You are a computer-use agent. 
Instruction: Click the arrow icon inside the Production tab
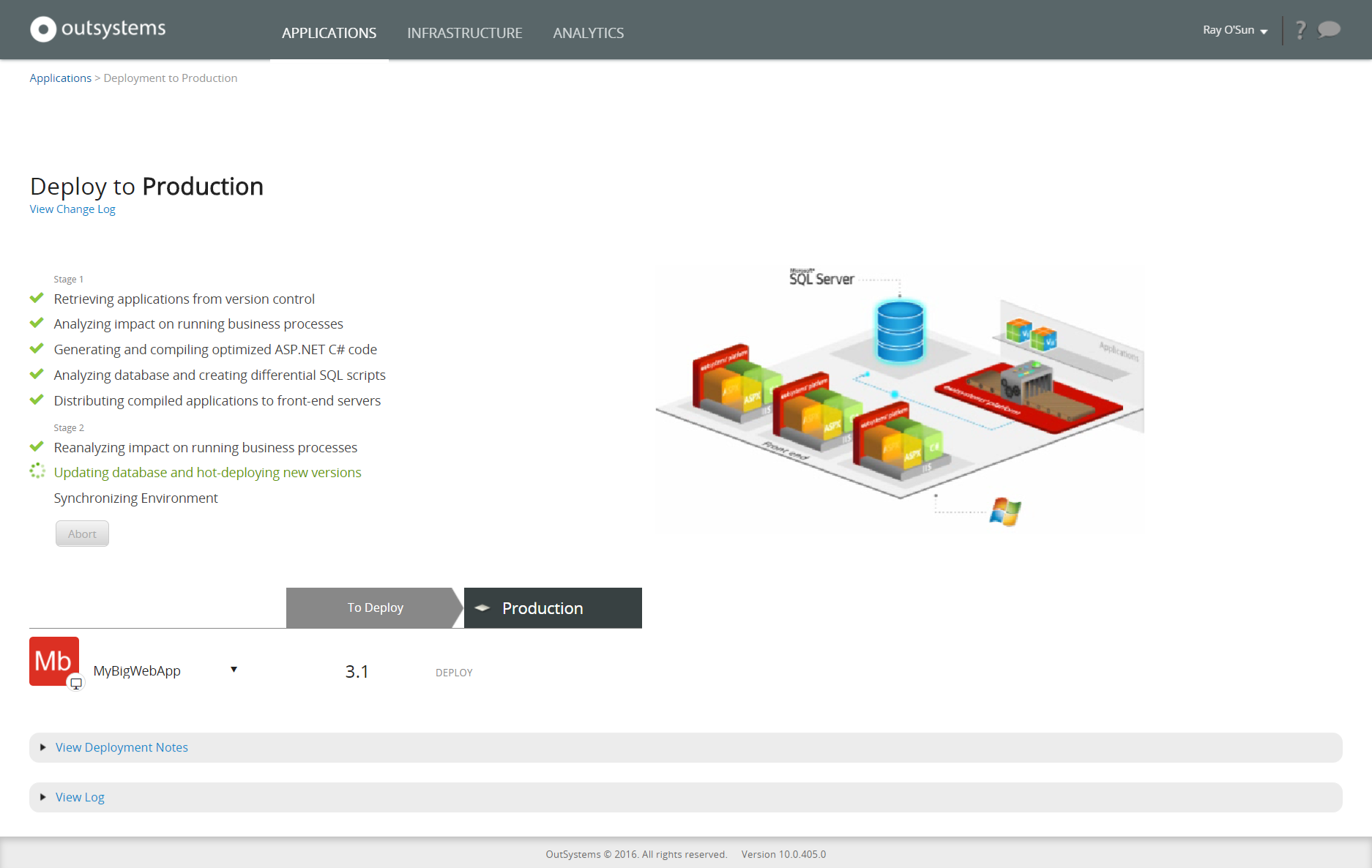pyautogui.click(x=482, y=607)
